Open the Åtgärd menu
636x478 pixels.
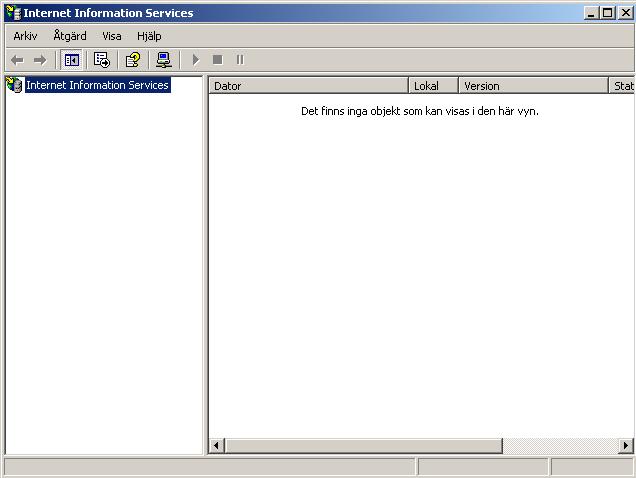(70, 36)
